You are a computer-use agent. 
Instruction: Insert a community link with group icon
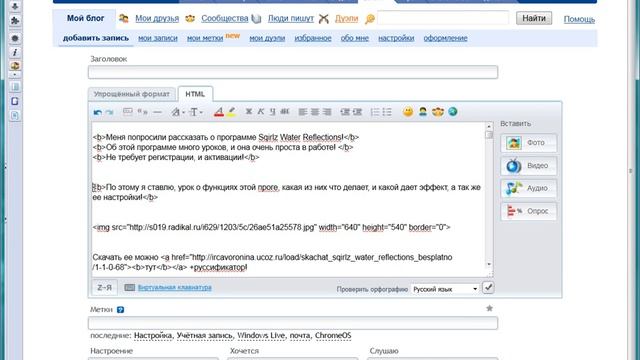[x=438, y=111]
